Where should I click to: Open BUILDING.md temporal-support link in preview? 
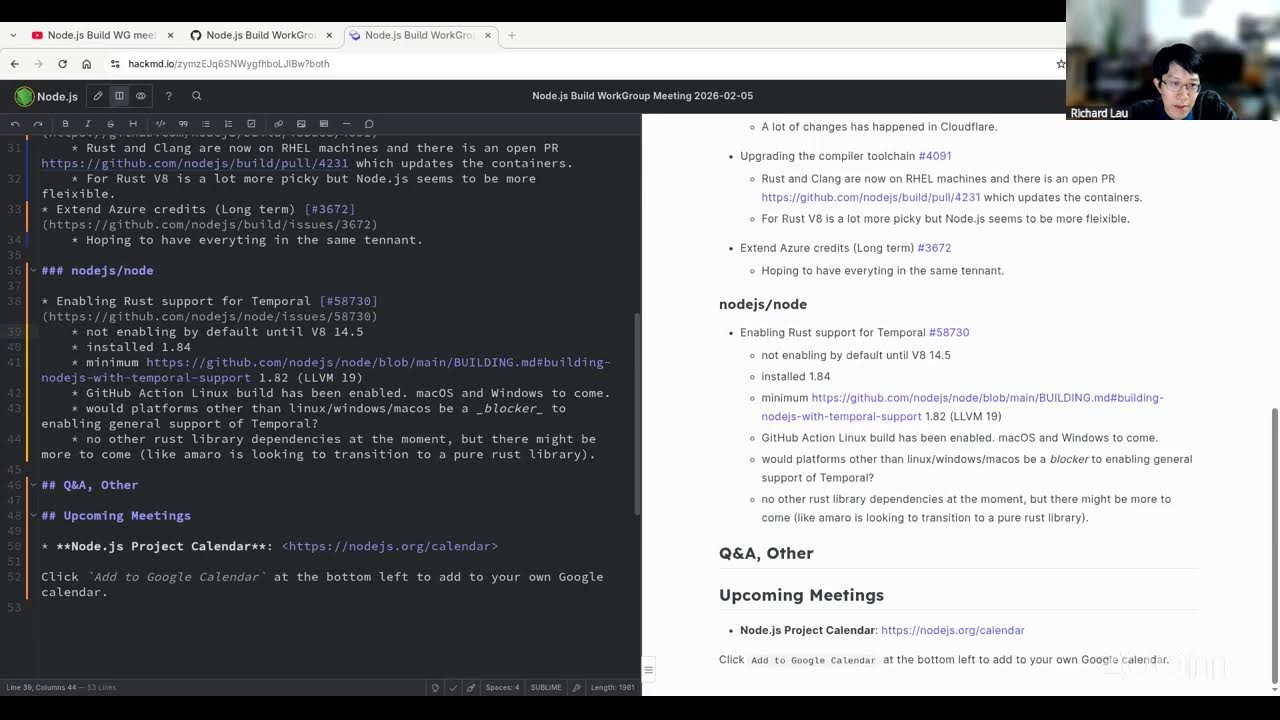click(962, 407)
